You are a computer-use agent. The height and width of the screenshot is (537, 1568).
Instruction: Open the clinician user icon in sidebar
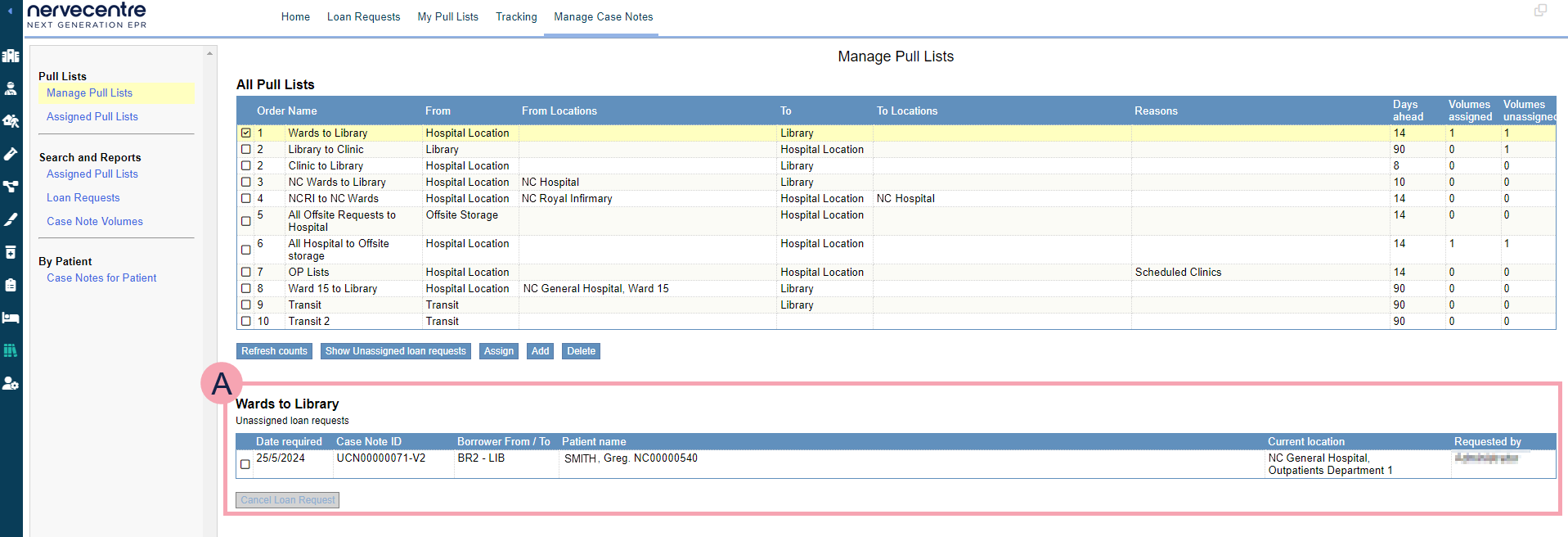pos(11,88)
